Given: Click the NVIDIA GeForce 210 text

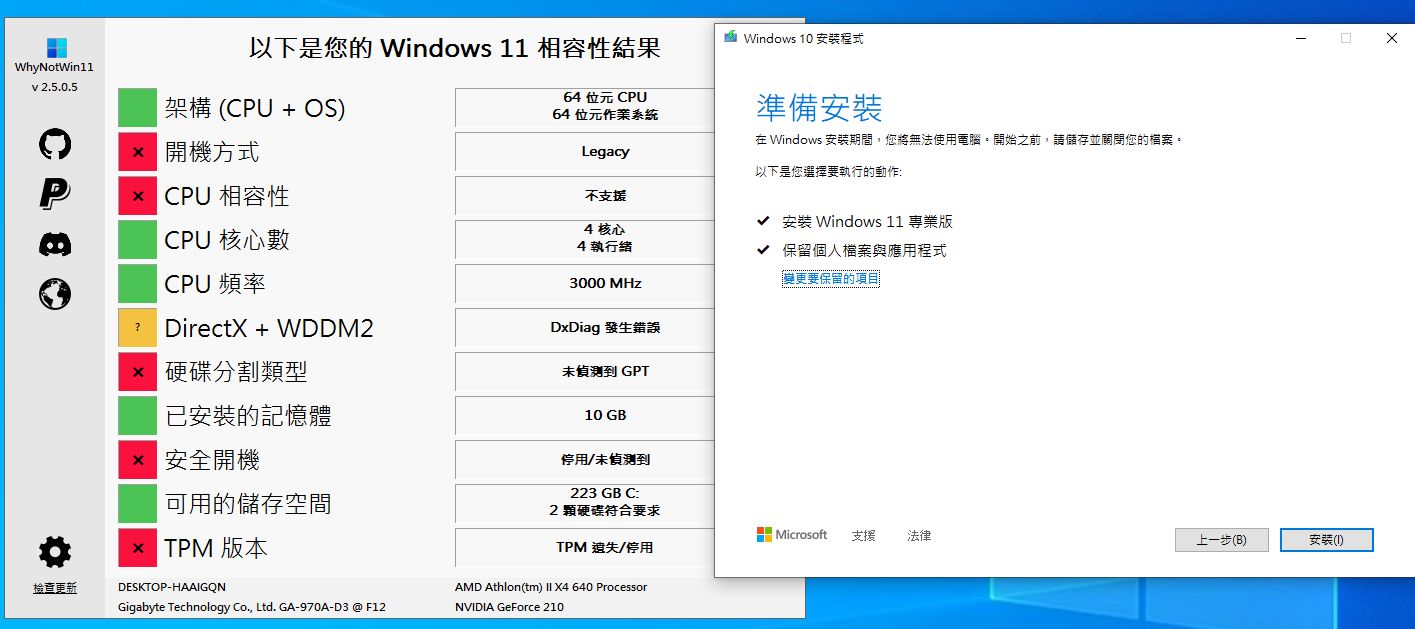Looking at the screenshot, I should 509,607.
